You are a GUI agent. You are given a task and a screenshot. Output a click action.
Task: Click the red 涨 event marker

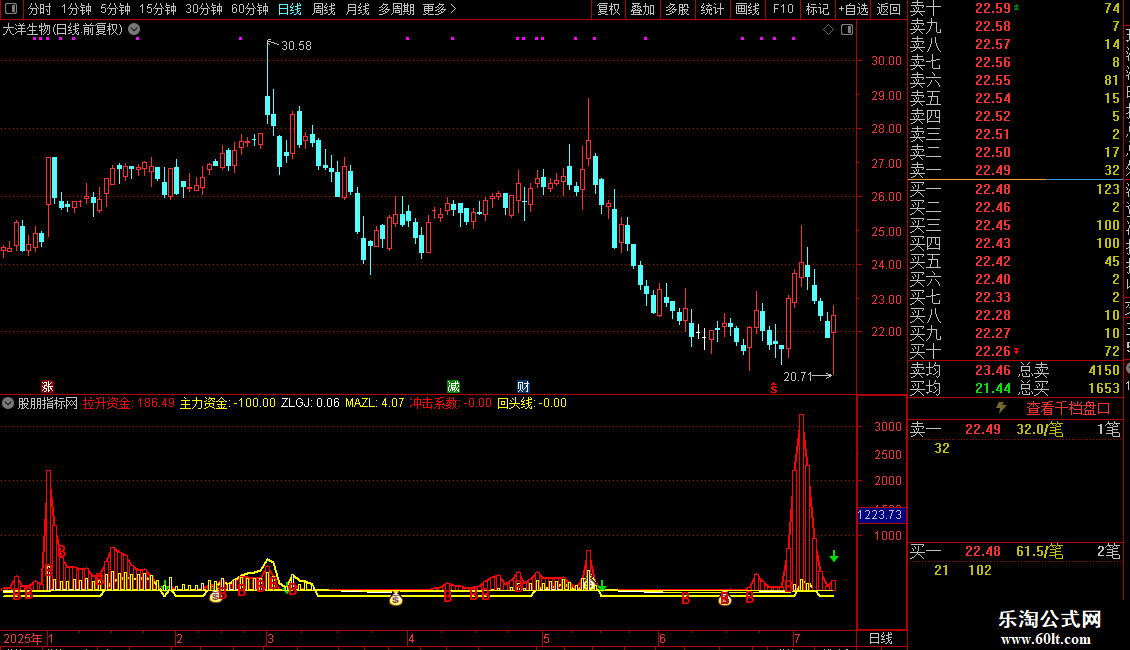point(48,387)
